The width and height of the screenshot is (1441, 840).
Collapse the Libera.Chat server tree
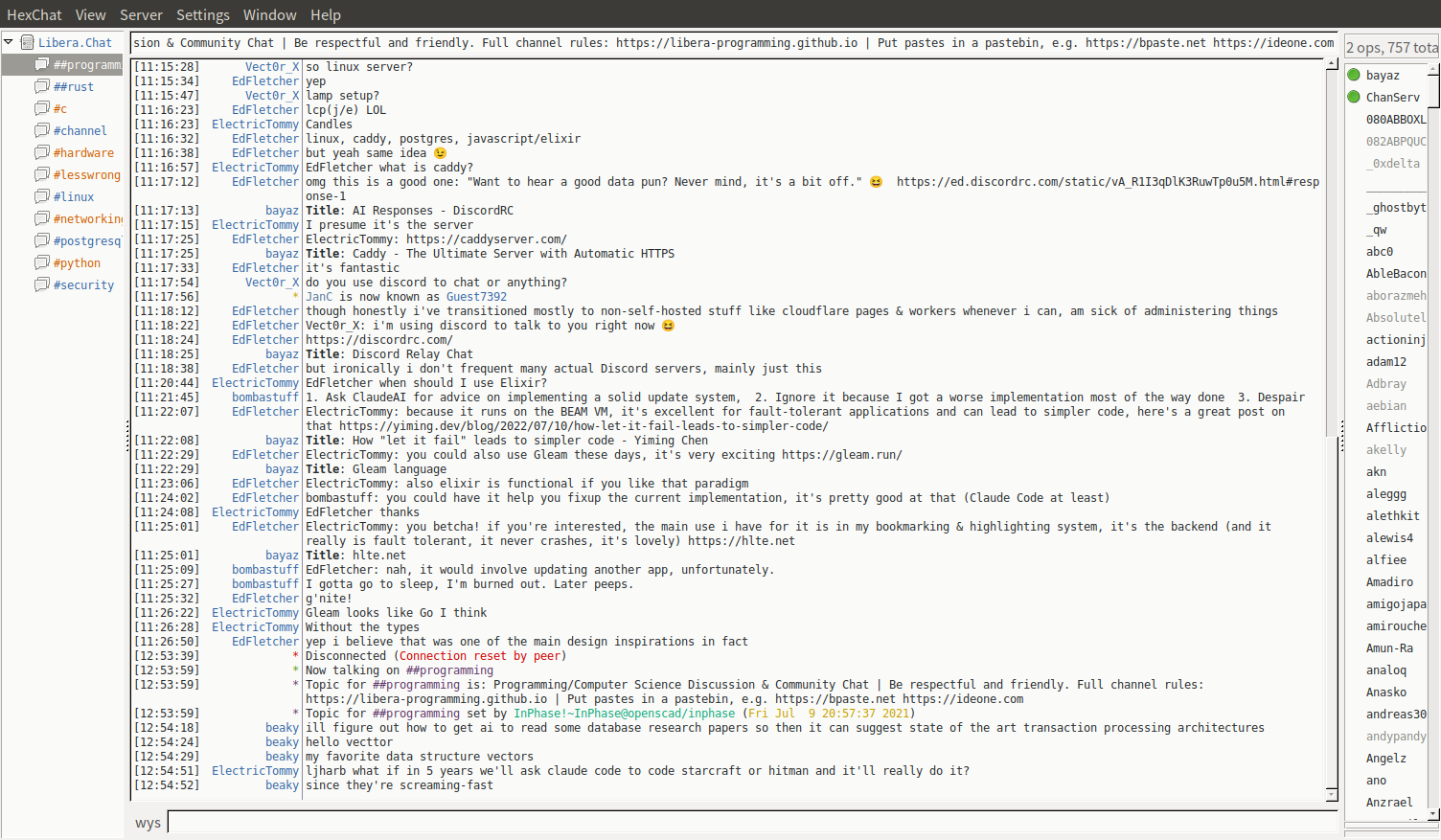[x=9, y=42]
